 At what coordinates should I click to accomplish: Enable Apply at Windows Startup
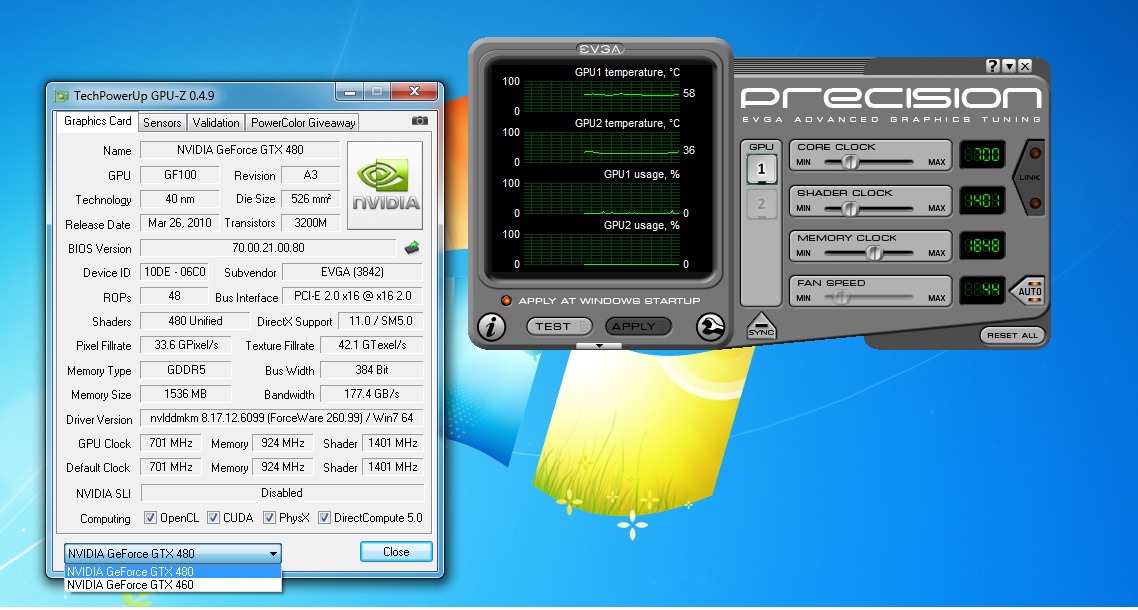[507, 301]
